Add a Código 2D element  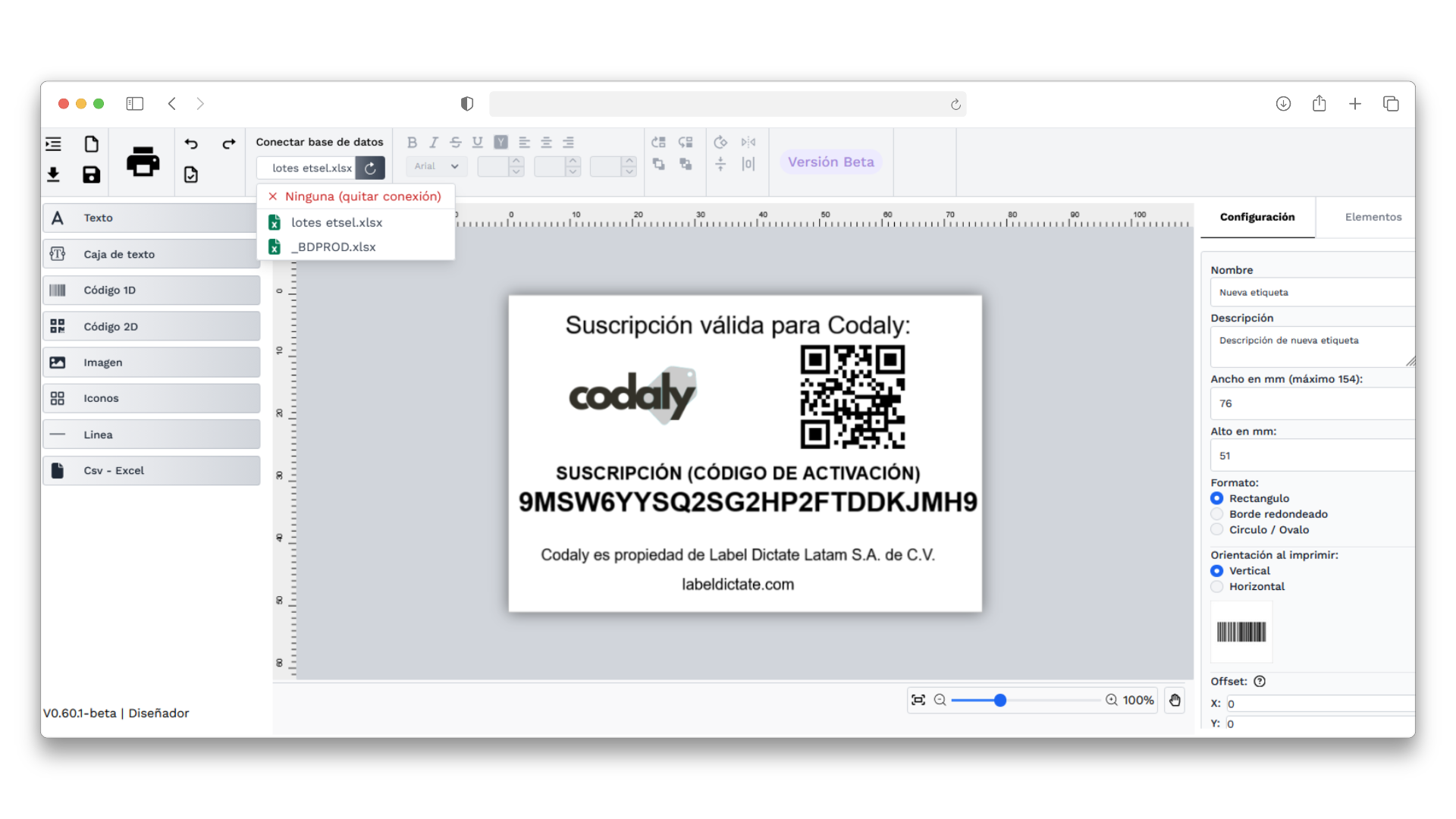[x=152, y=327]
